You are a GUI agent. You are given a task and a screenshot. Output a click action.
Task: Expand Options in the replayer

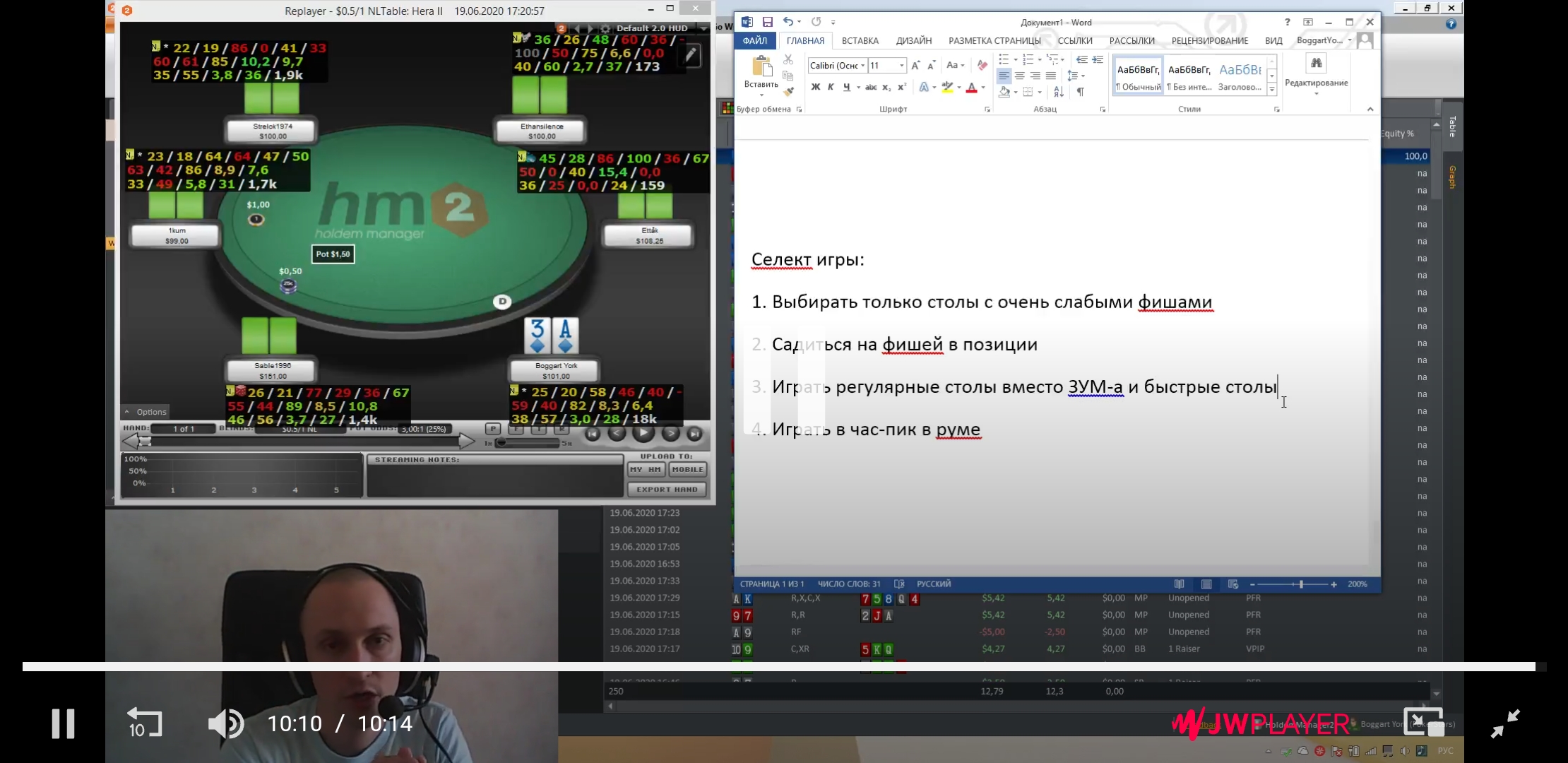pyautogui.click(x=146, y=412)
